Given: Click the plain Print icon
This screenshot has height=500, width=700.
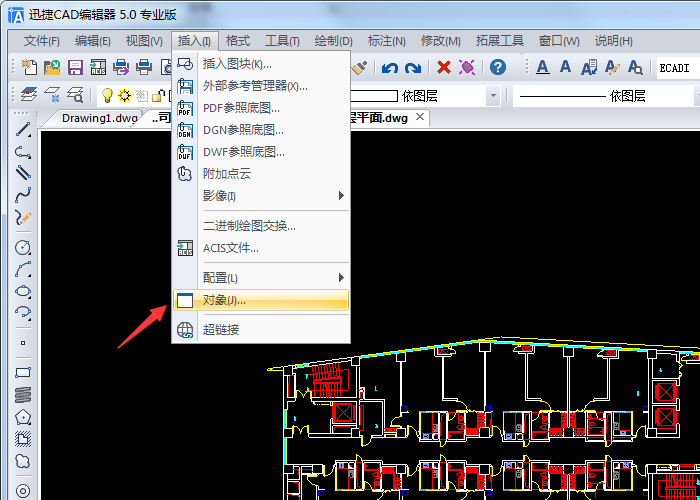Looking at the screenshot, I should [x=144, y=67].
